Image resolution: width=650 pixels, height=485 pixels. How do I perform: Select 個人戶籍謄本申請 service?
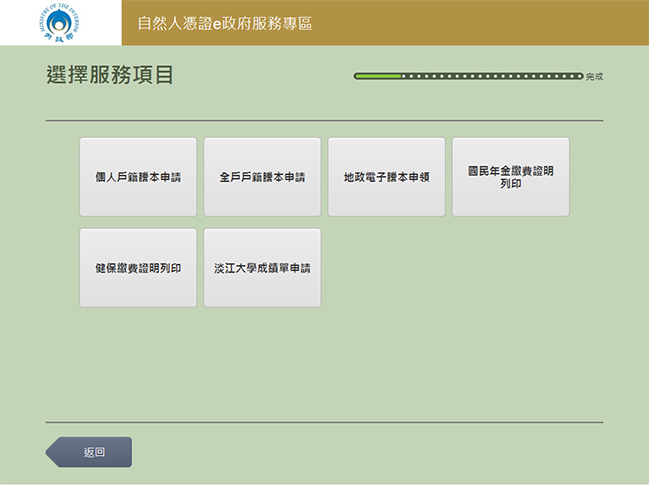(138, 177)
